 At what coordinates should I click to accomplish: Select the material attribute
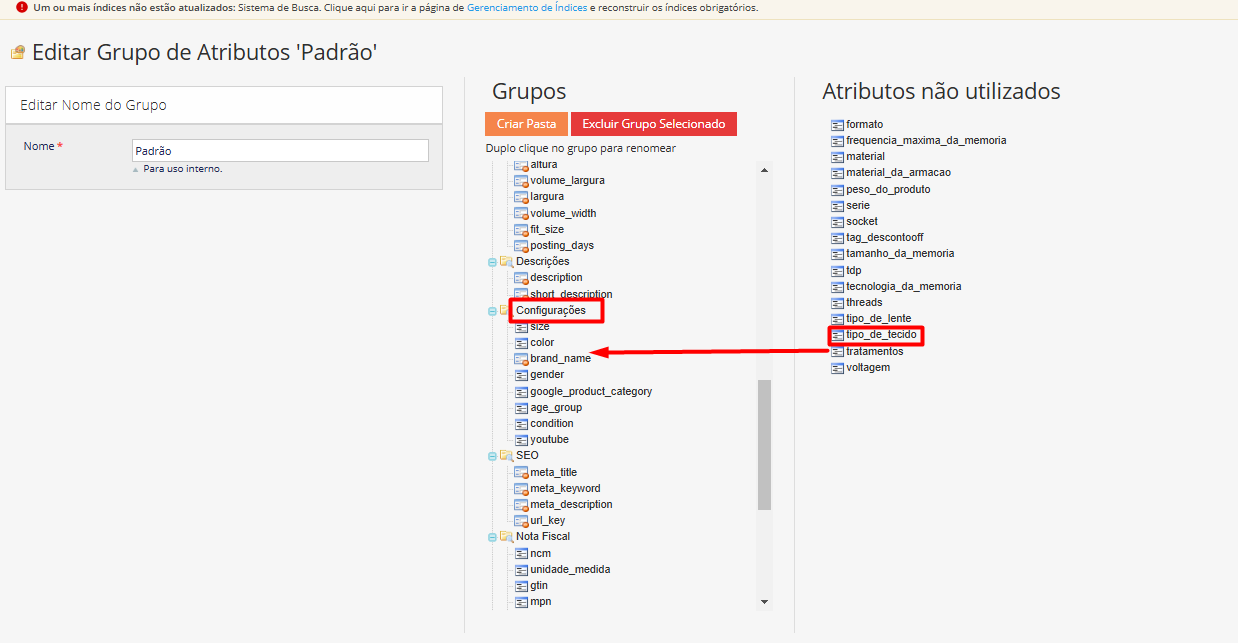865,157
